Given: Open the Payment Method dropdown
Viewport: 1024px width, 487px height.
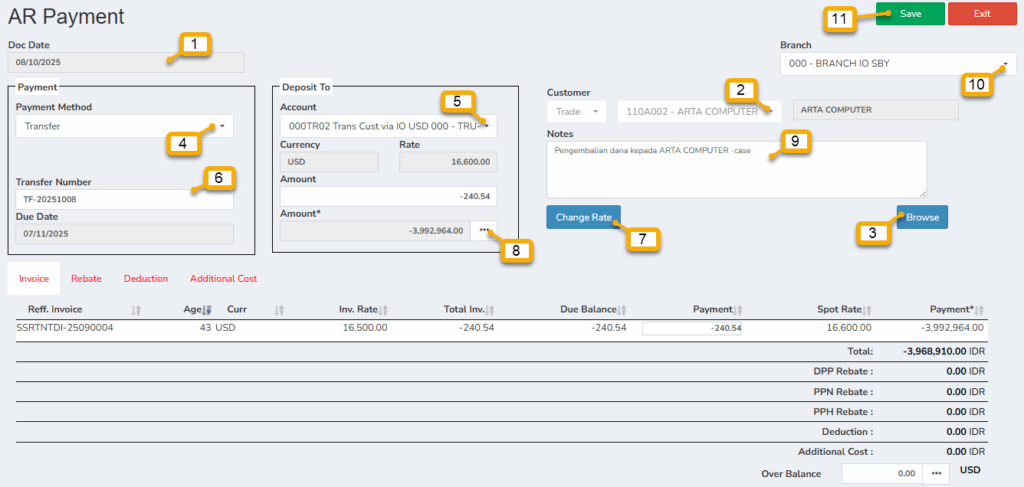Looking at the screenshot, I should click(x=125, y=127).
